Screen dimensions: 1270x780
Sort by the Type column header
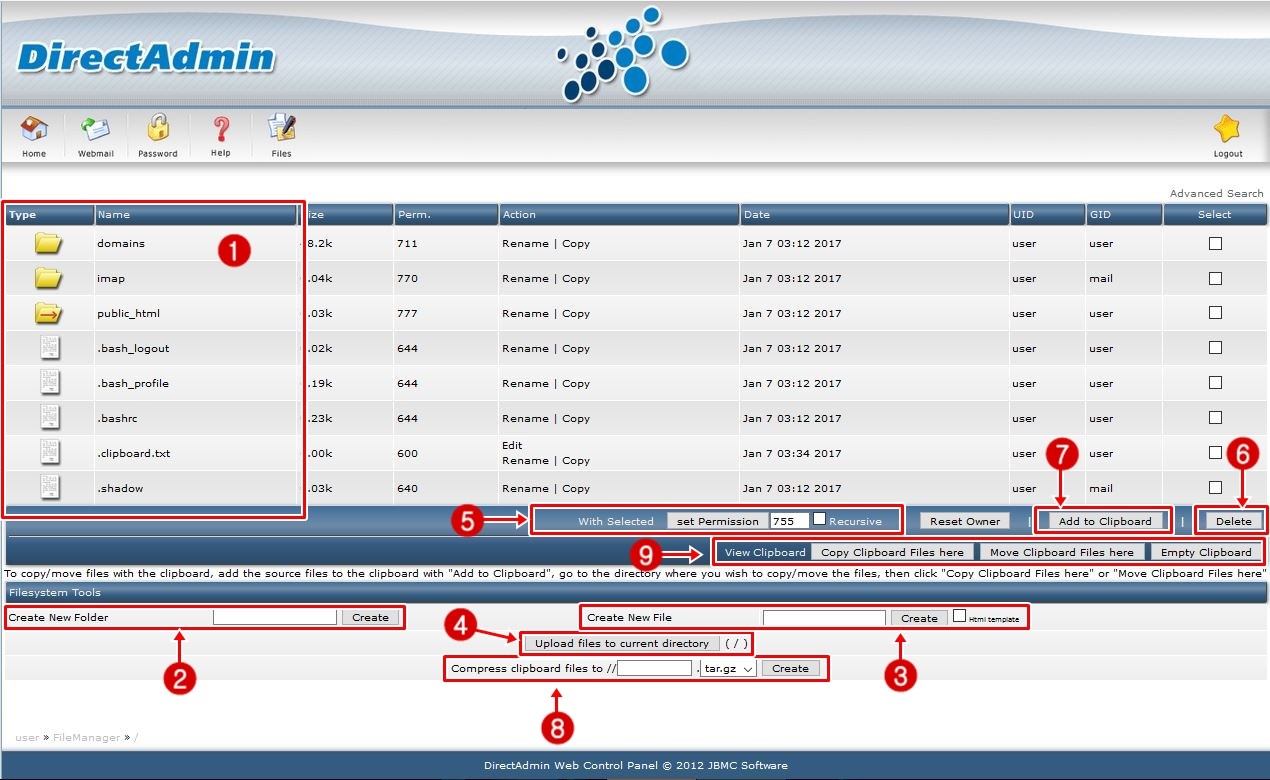point(50,214)
